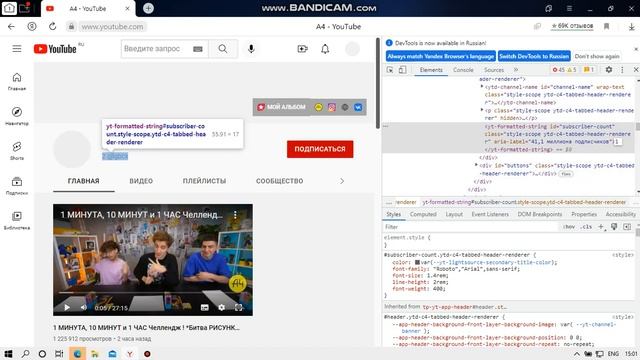This screenshot has width=640, height=360.
Task: Click Always match Yandex Browser's language
Action: click(441, 56)
